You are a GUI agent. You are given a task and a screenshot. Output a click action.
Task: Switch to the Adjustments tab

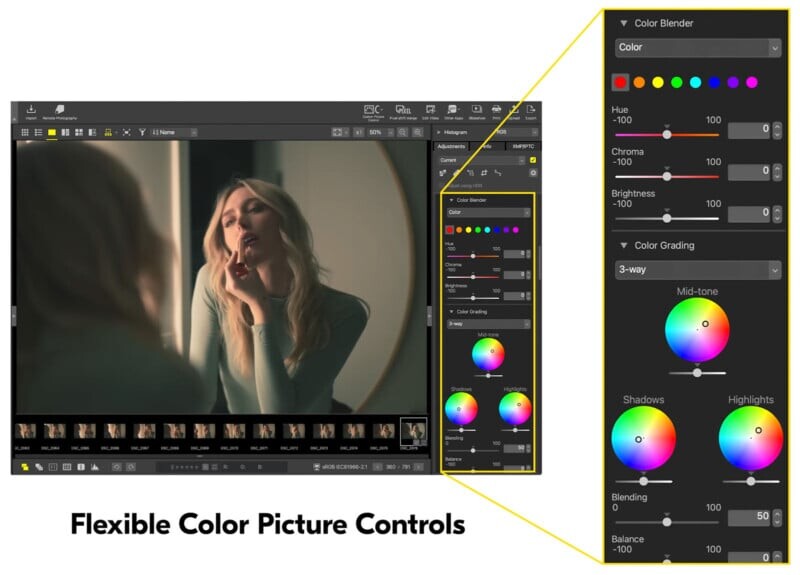[x=452, y=146]
